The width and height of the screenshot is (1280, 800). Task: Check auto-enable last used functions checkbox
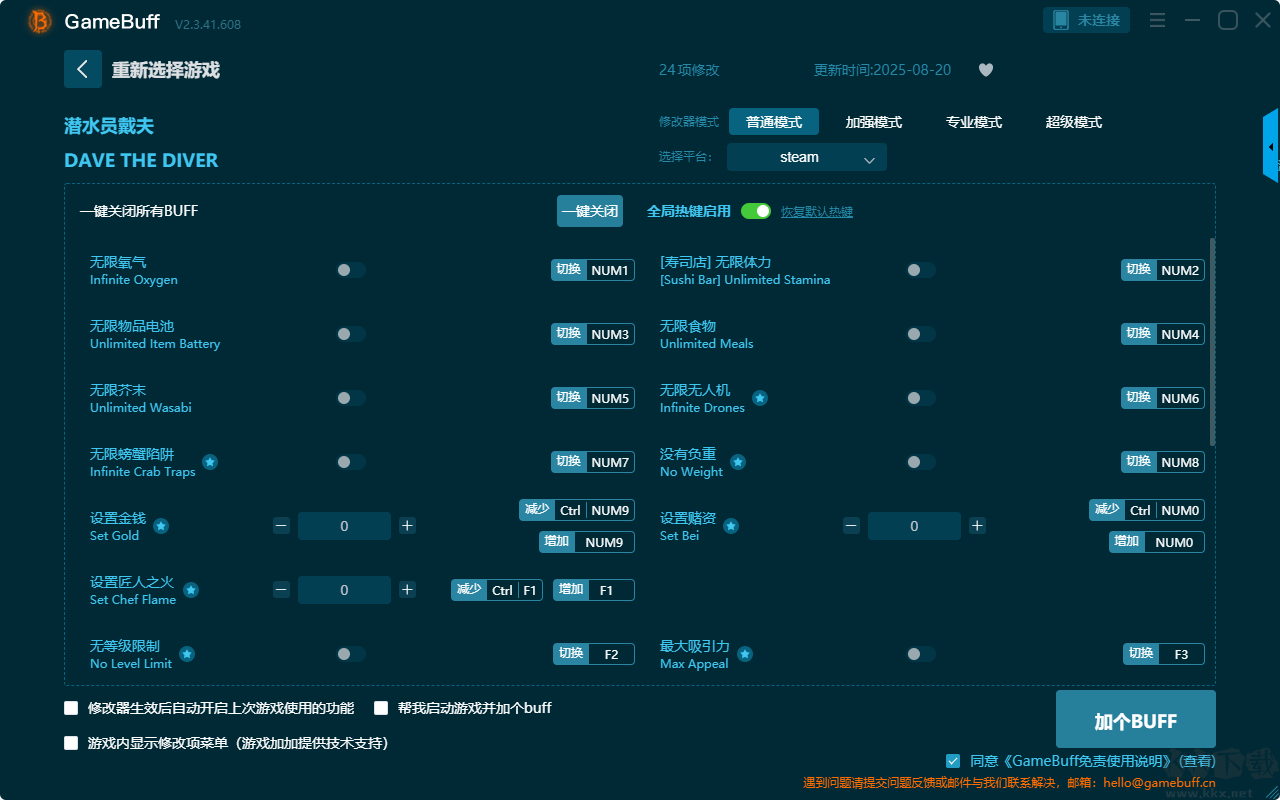71,708
